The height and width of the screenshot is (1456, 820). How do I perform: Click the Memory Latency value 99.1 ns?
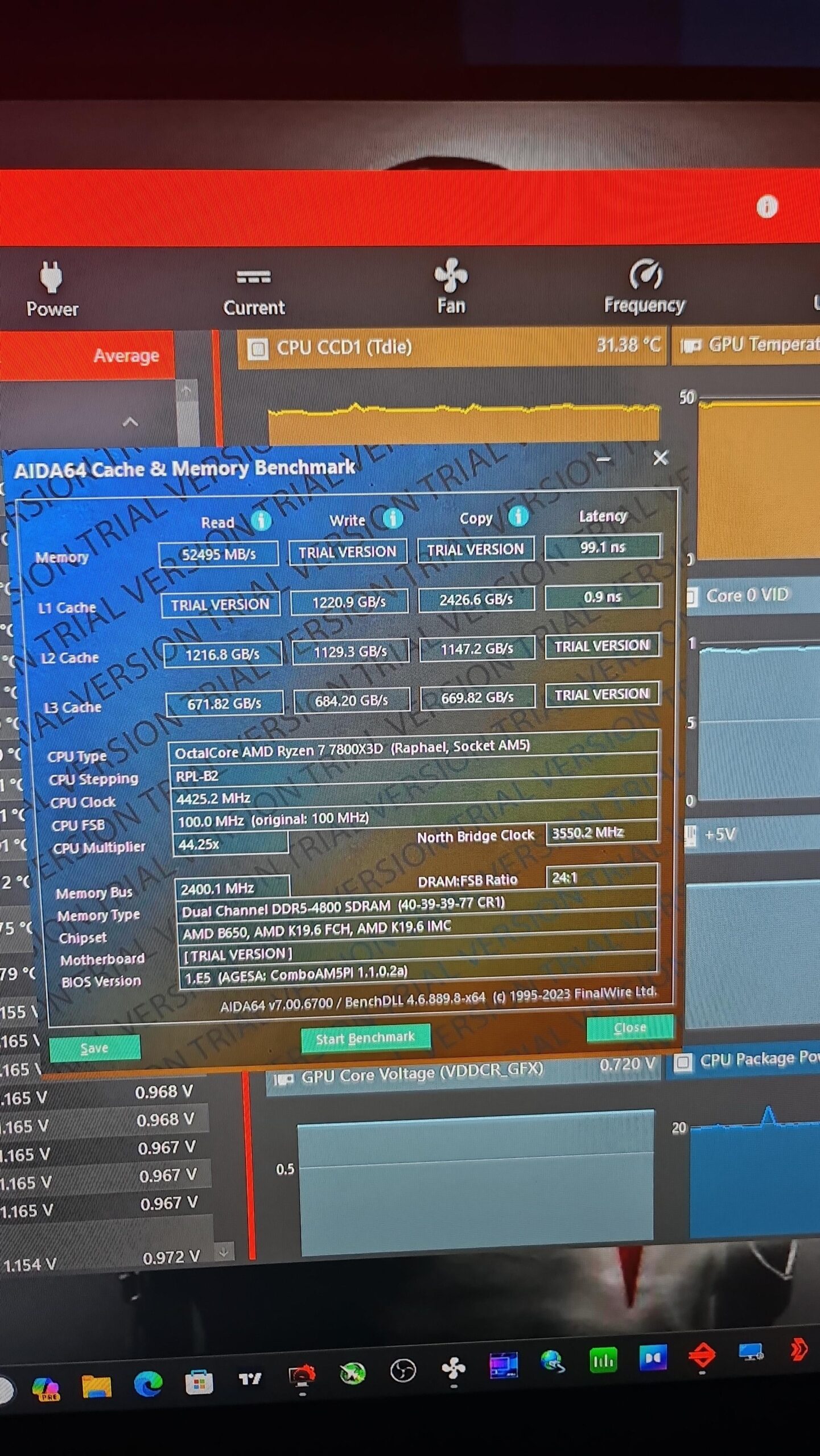pos(603,547)
